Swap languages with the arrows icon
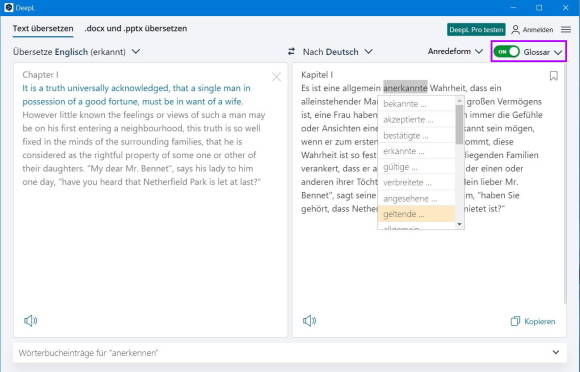 pyautogui.click(x=291, y=51)
